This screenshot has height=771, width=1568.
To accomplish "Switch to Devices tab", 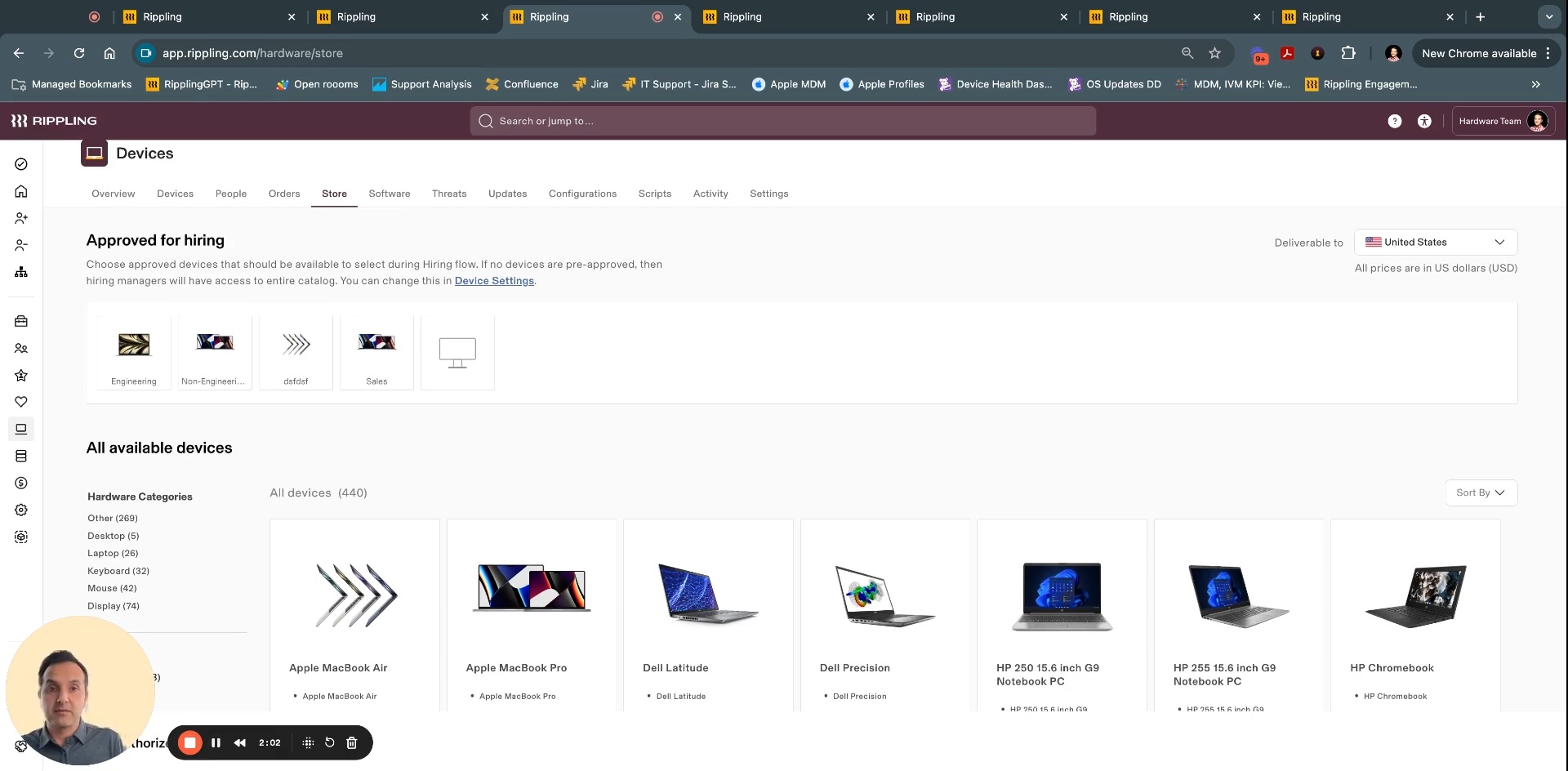I will [x=175, y=194].
